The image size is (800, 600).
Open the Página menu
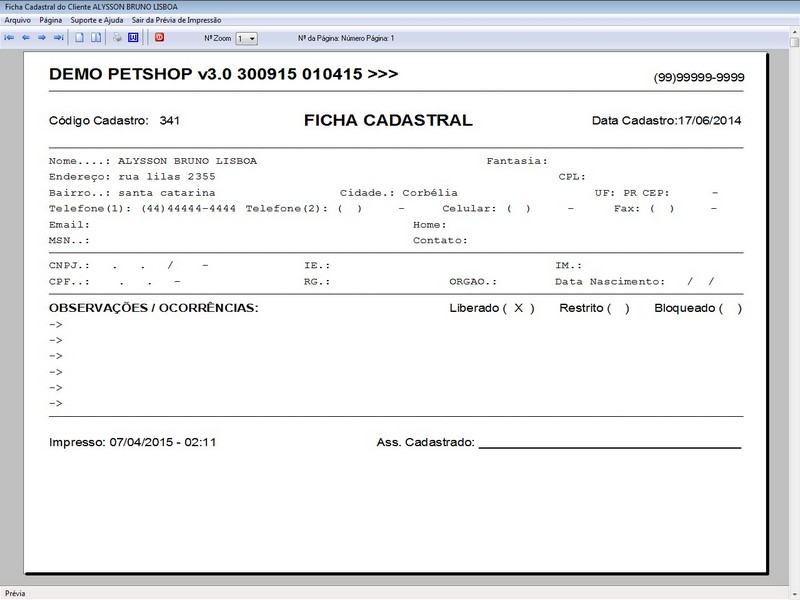pyautogui.click(x=51, y=20)
